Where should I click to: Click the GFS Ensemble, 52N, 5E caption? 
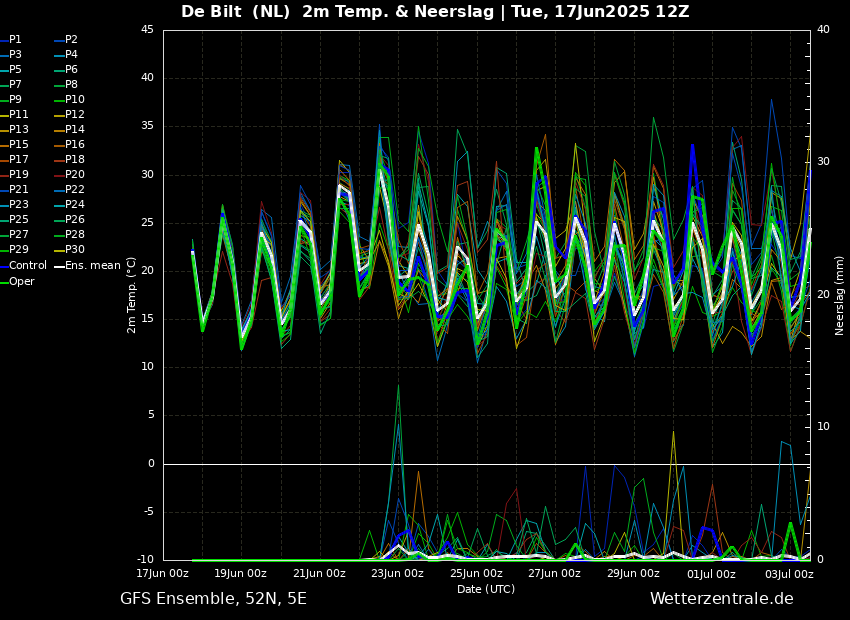pyautogui.click(x=213, y=599)
